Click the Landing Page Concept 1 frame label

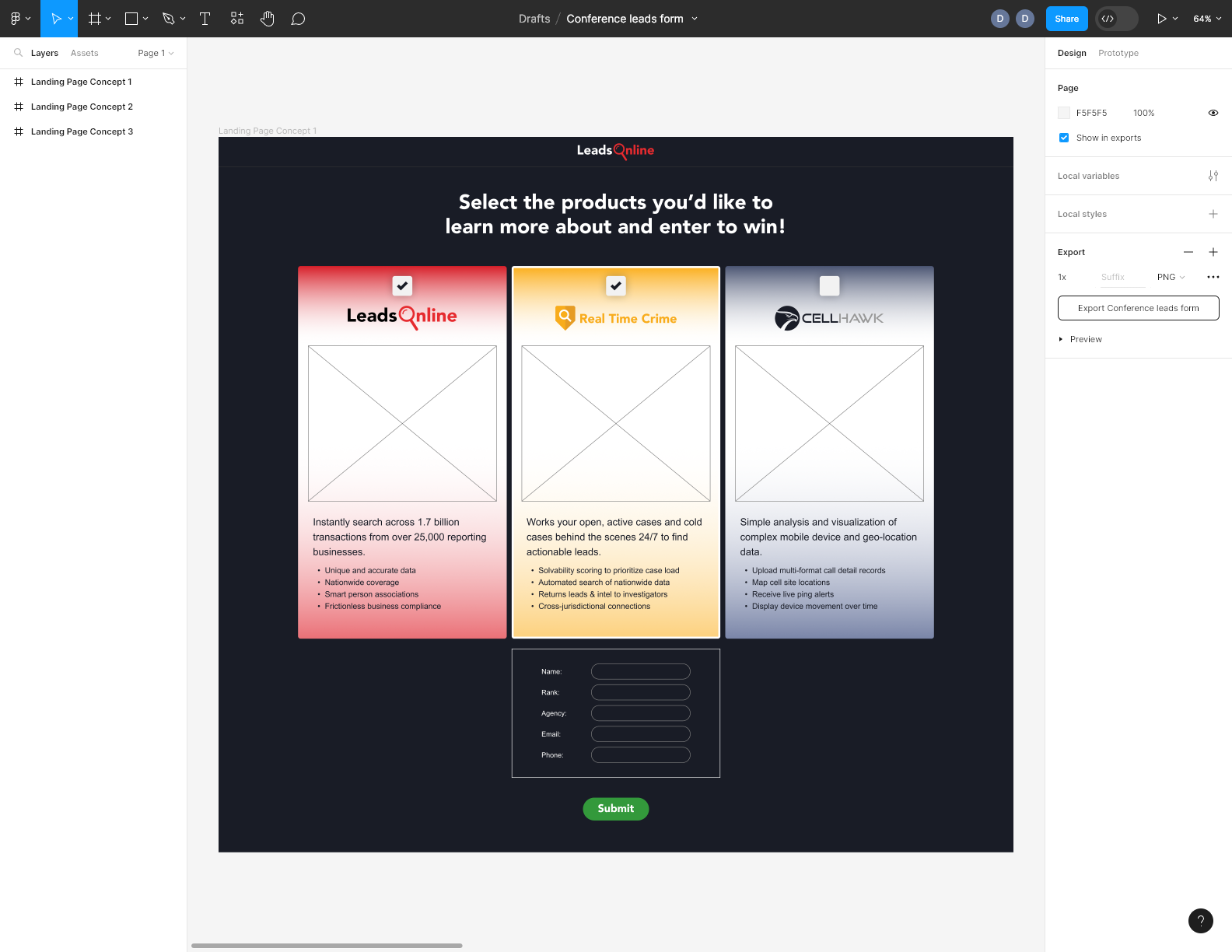268,131
